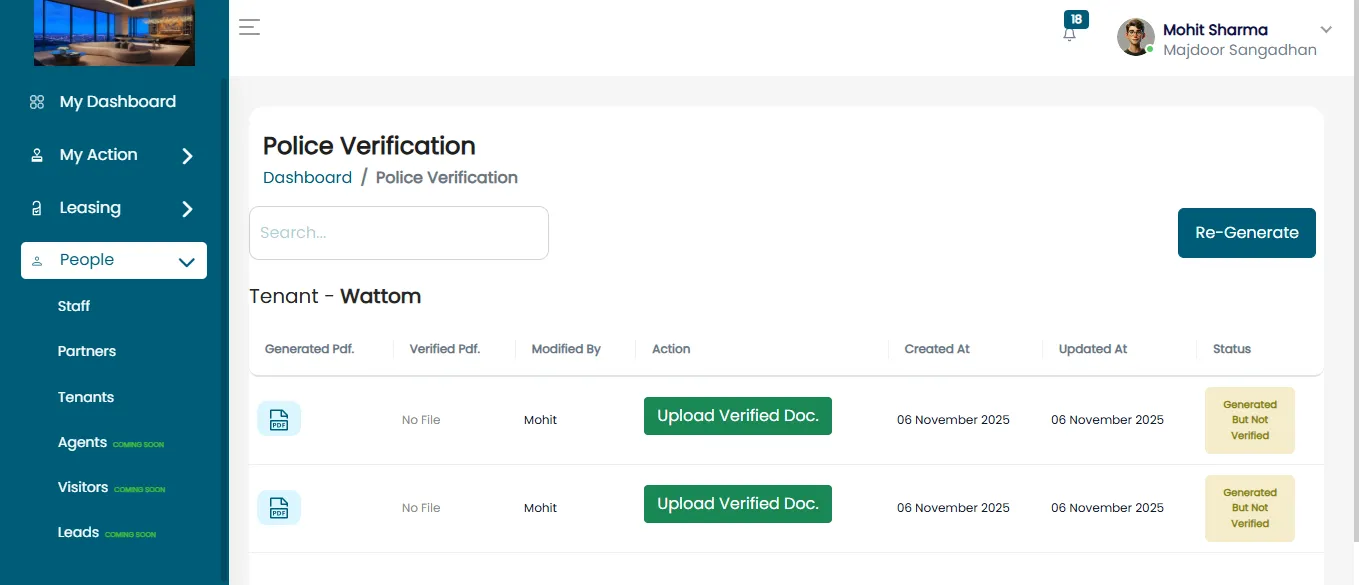Click first row Upload Verified Doc. button
Viewport: 1359px width, 585px height.
pos(738,416)
